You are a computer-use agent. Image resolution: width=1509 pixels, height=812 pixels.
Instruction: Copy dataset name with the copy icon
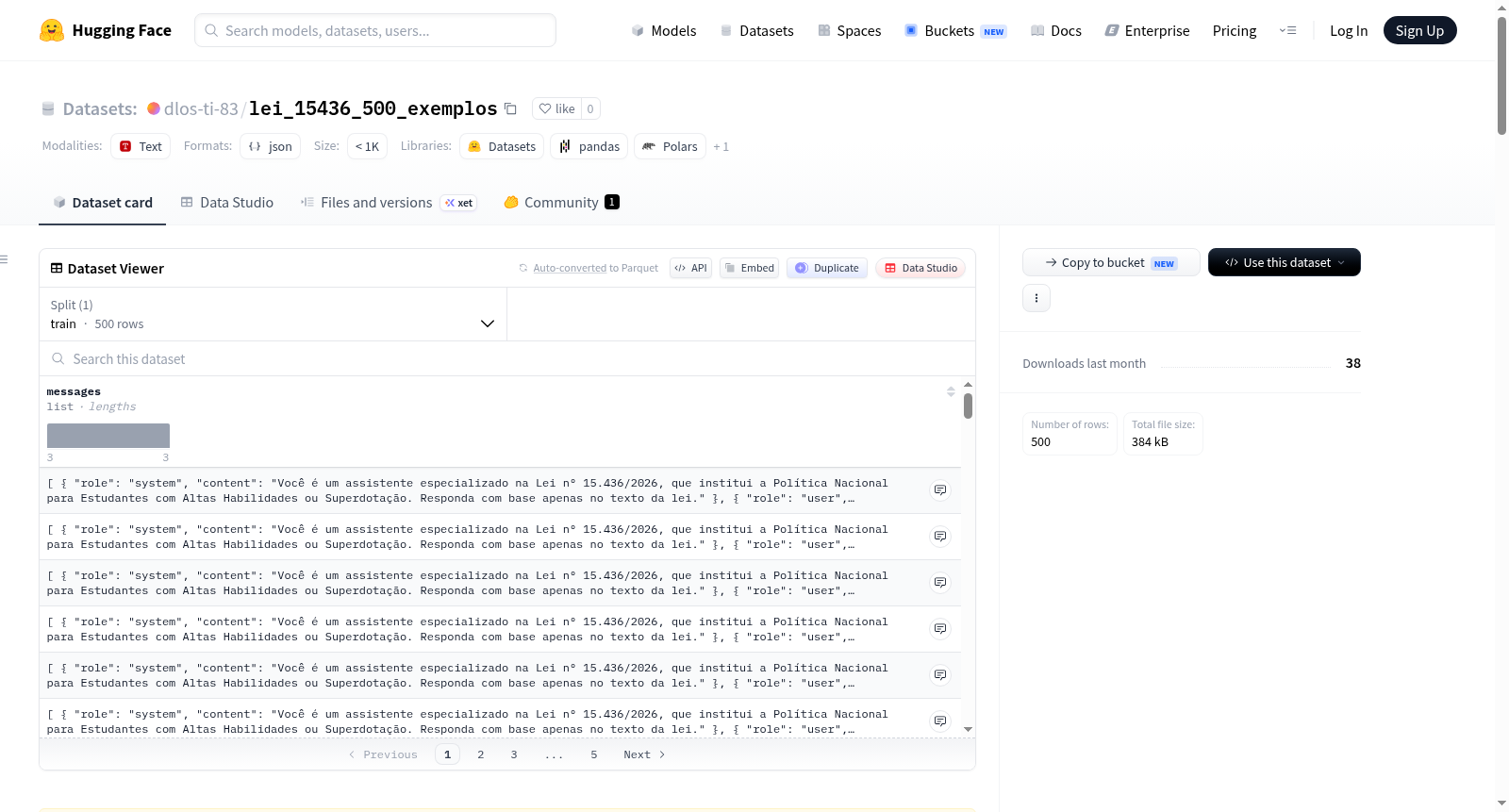coord(510,108)
